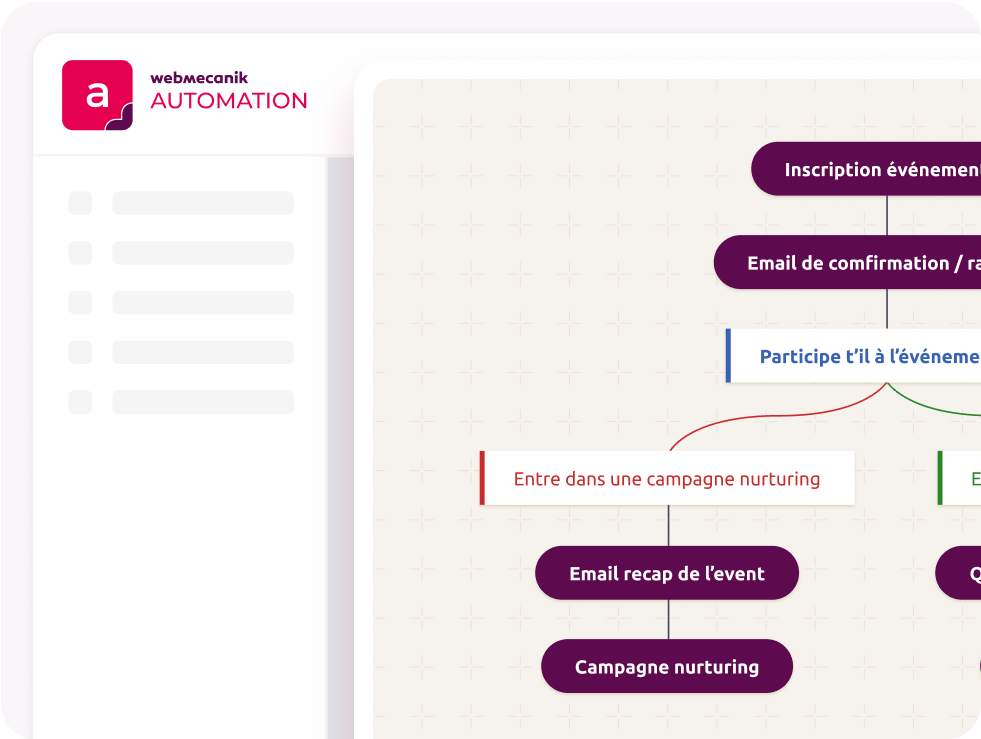Select the green branch box on the right
This screenshot has width=981, height=739.
click(x=961, y=478)
